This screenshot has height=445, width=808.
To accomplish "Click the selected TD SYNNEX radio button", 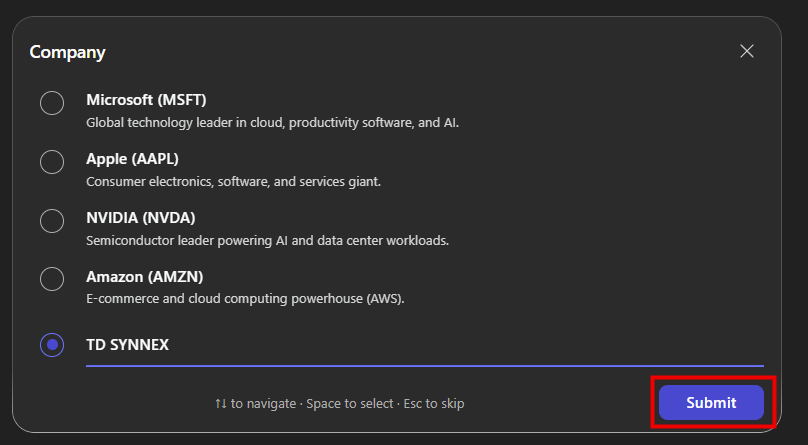I will tap(52, 345).
